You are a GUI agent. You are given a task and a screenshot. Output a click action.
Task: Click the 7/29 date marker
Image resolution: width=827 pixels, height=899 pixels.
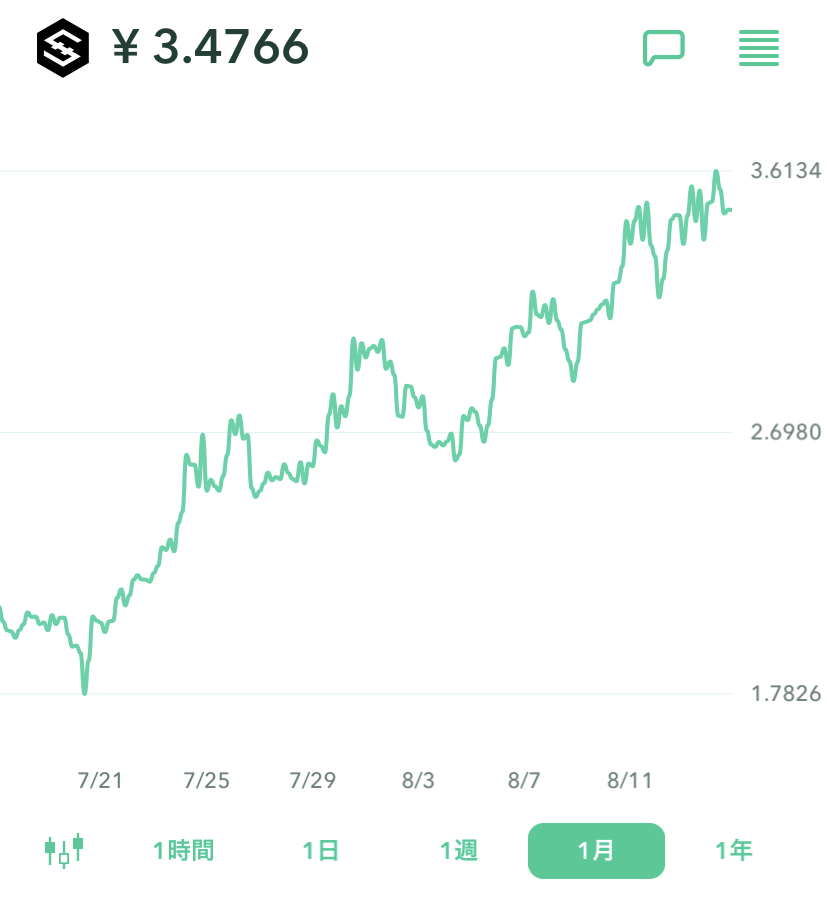(313, 780)
